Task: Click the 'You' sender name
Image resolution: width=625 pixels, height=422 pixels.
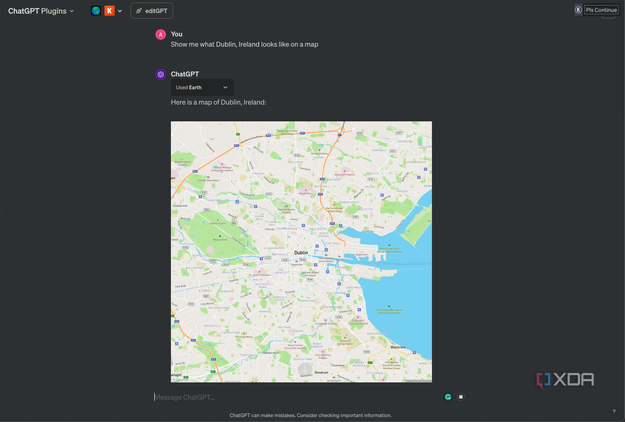Action: [x=177, y=34]
